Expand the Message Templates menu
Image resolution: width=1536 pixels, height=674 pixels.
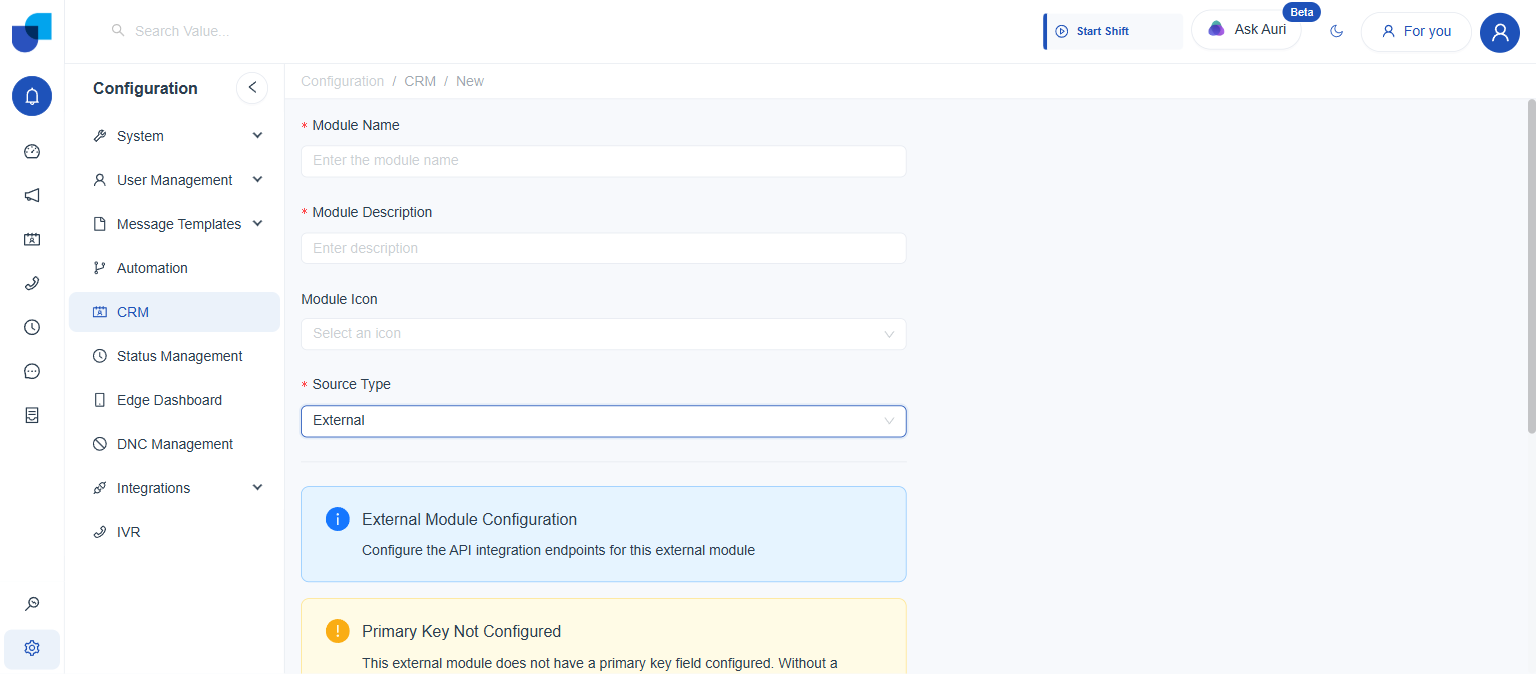pyautogui.click(x=174, y=224)
